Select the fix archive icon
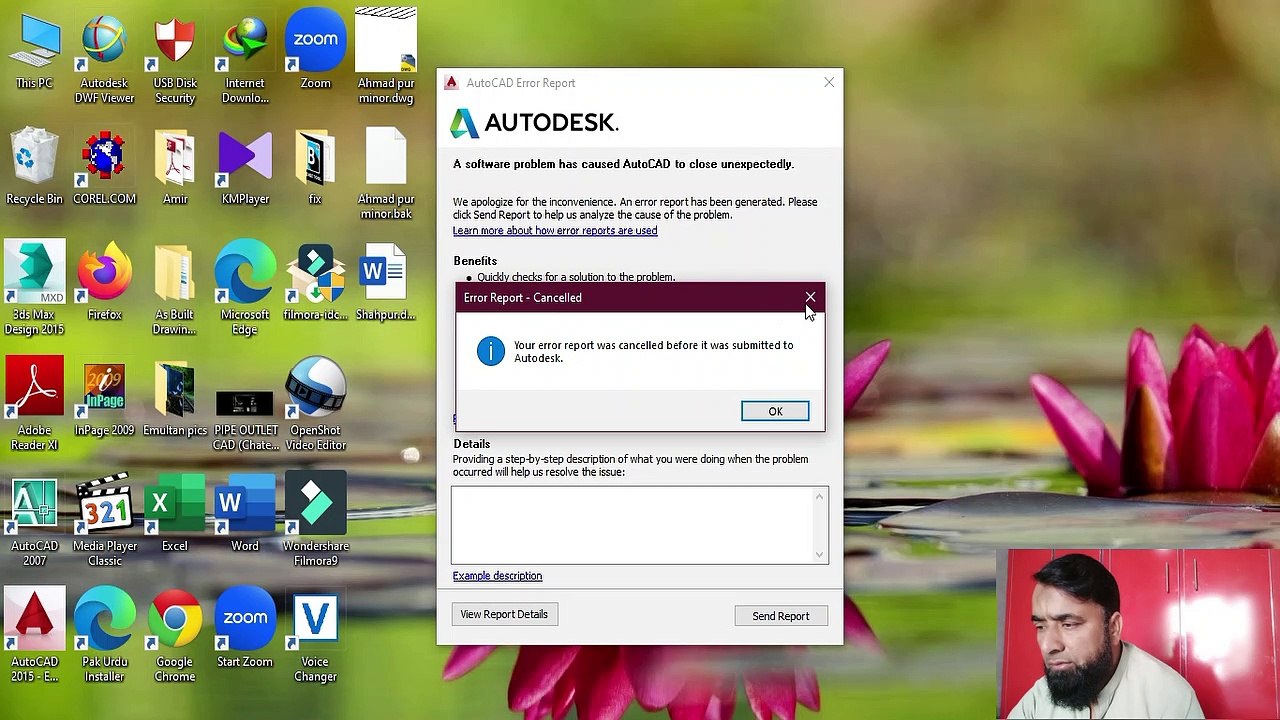The image size is (1280, 720). click(x=315, y=167)
